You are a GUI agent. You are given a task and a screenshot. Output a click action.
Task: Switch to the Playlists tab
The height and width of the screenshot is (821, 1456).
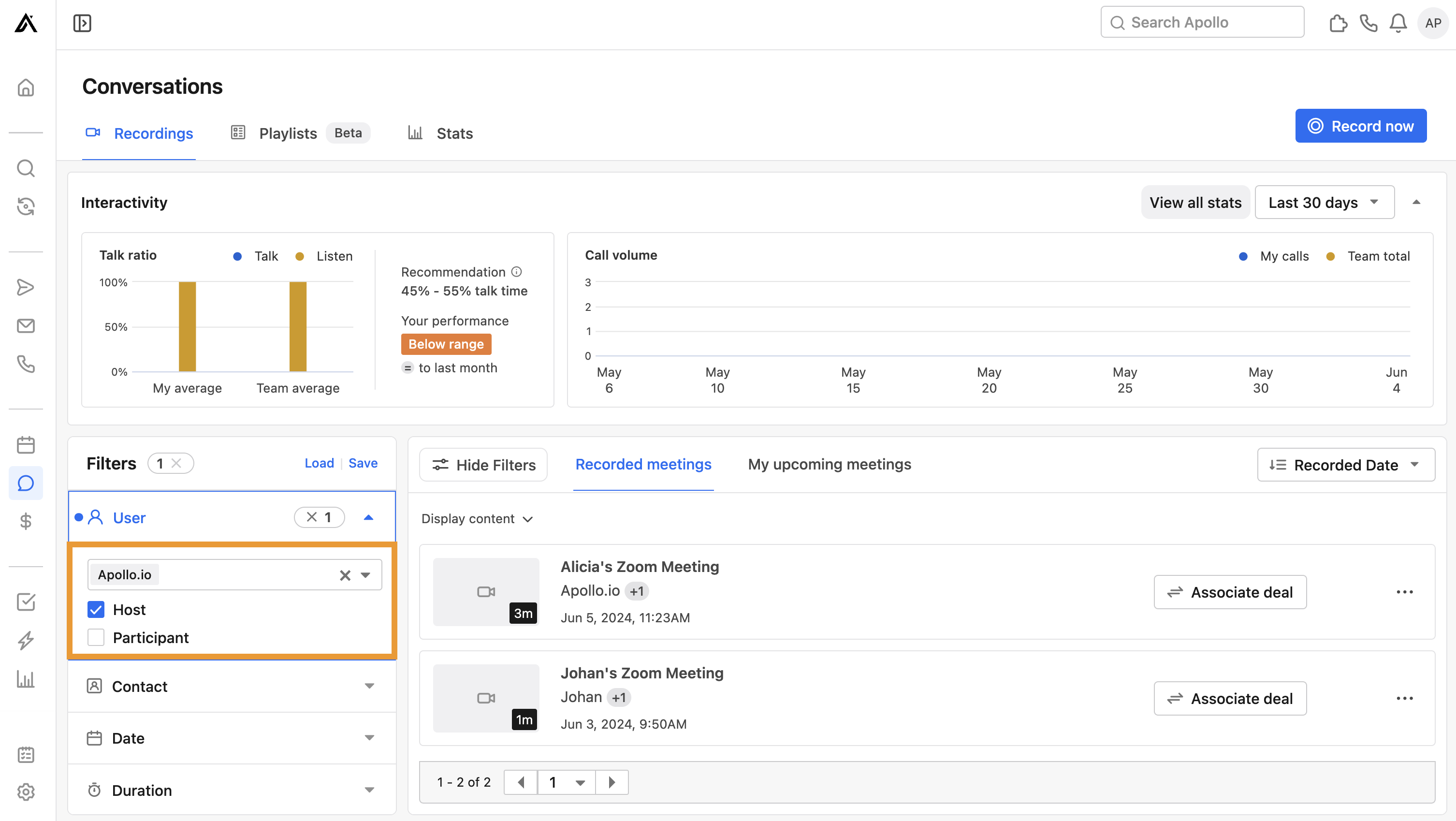tap(288, 133)
